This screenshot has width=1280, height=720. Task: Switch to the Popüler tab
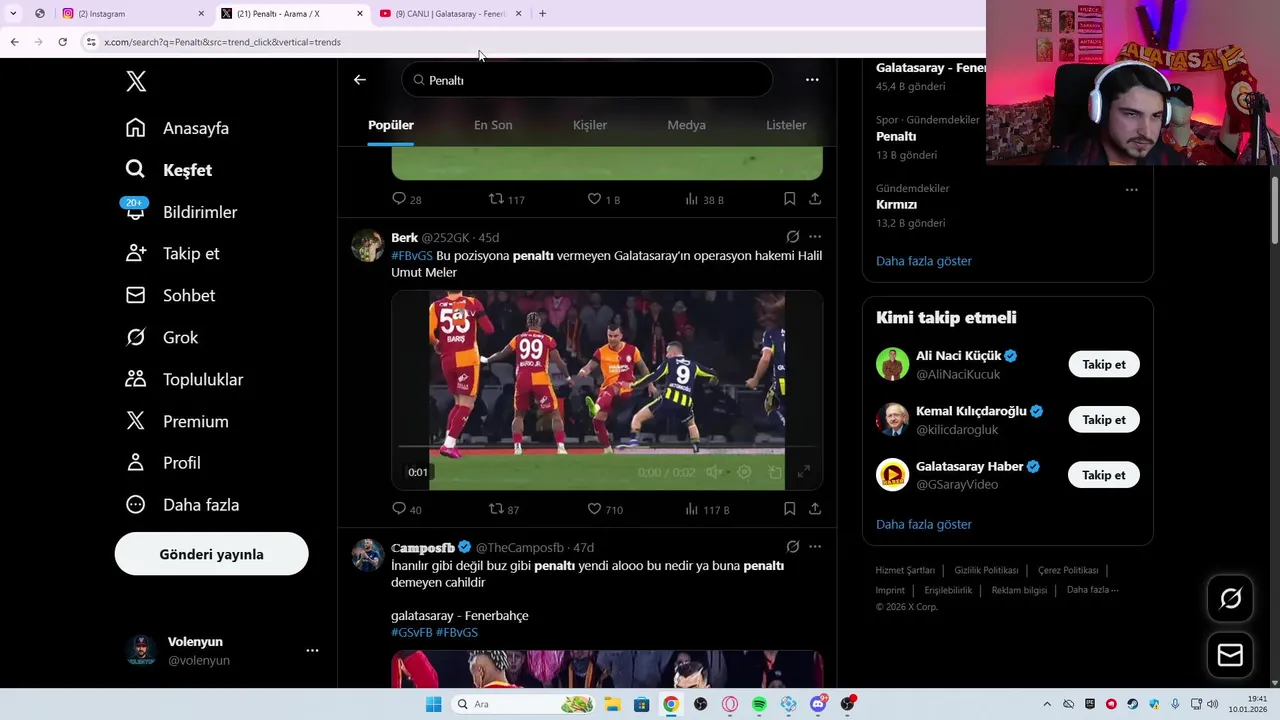(391, 125)
